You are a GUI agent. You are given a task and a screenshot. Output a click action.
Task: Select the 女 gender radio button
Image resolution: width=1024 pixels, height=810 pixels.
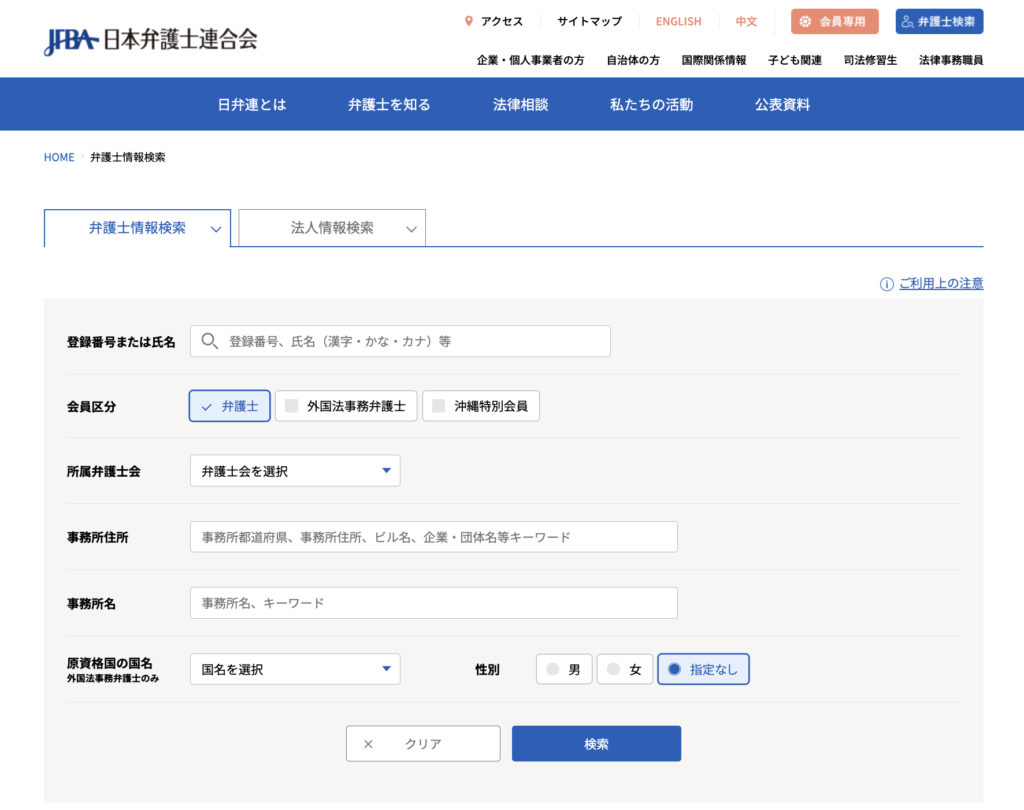coord(614,669)
